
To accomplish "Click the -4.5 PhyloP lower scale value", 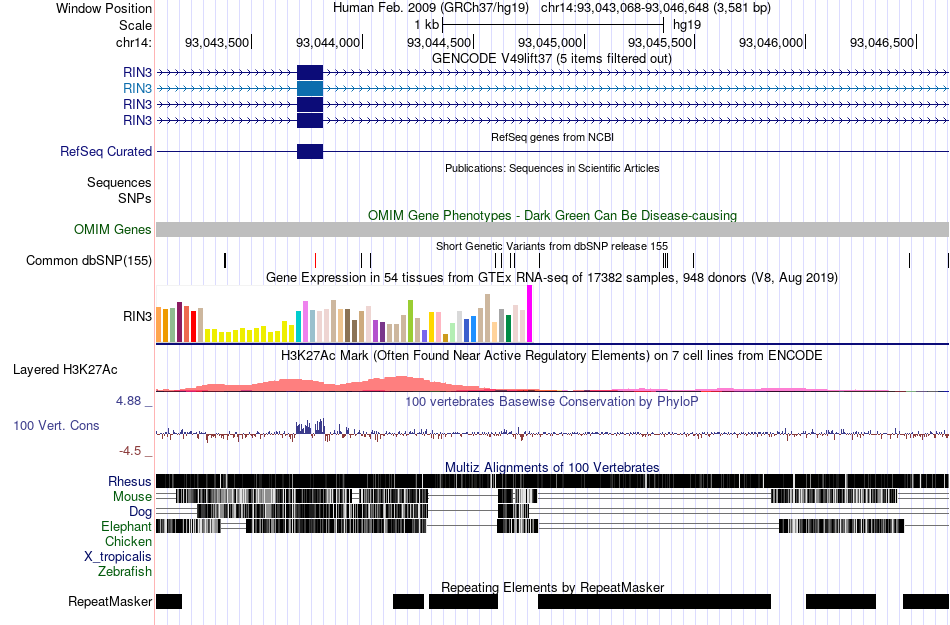I will pos(130,451).
